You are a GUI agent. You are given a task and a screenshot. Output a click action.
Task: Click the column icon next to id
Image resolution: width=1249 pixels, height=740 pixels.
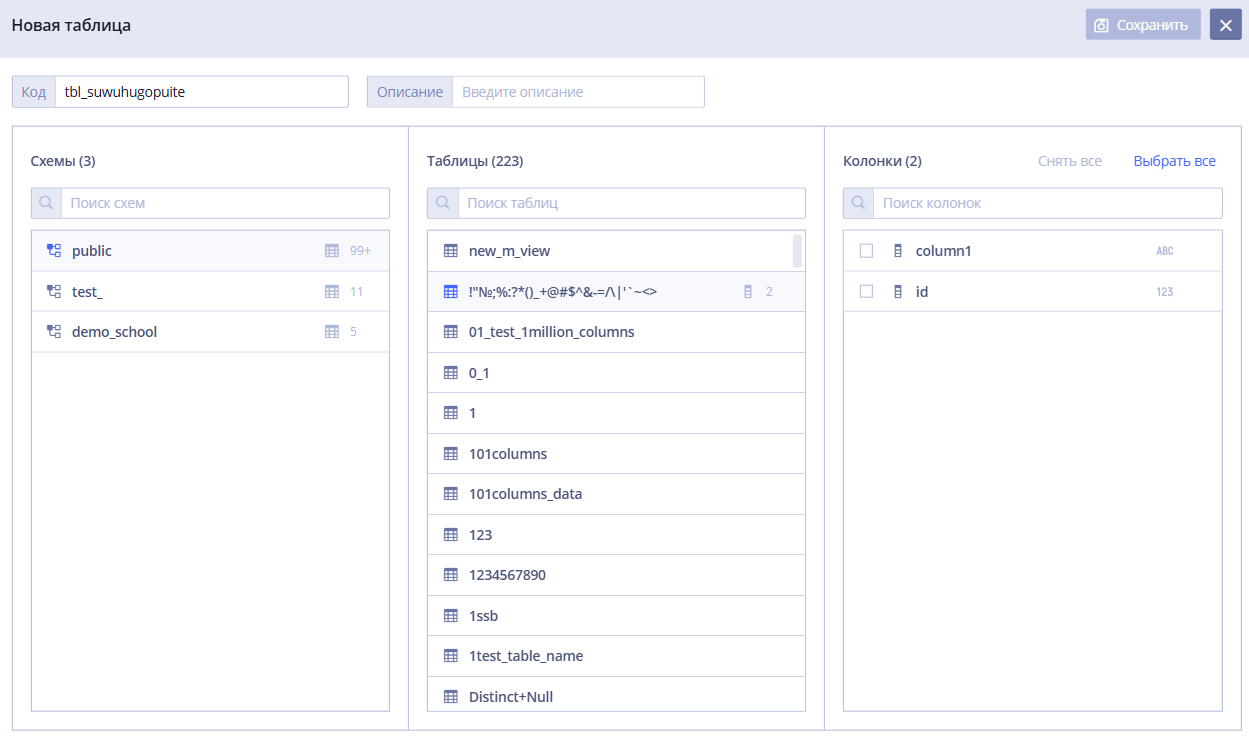(897, 292)
